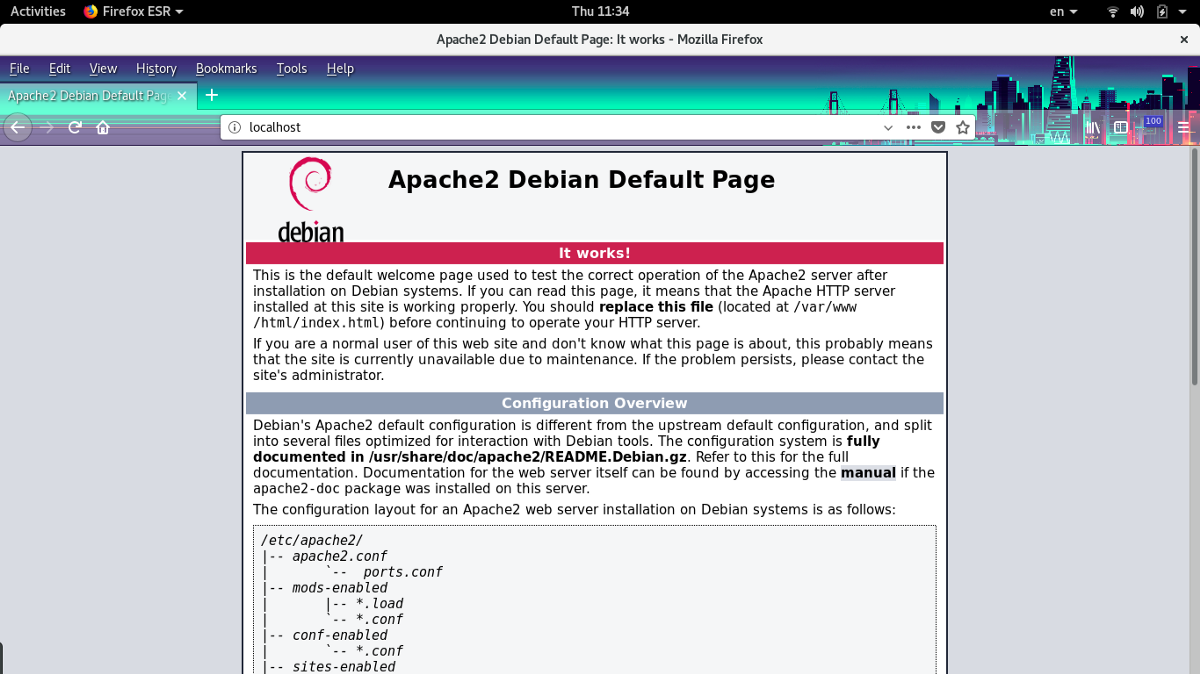Viewport: 1200px width, 674px height.
Task: Click apache2.conf in the layout tree
Action: 340,556
